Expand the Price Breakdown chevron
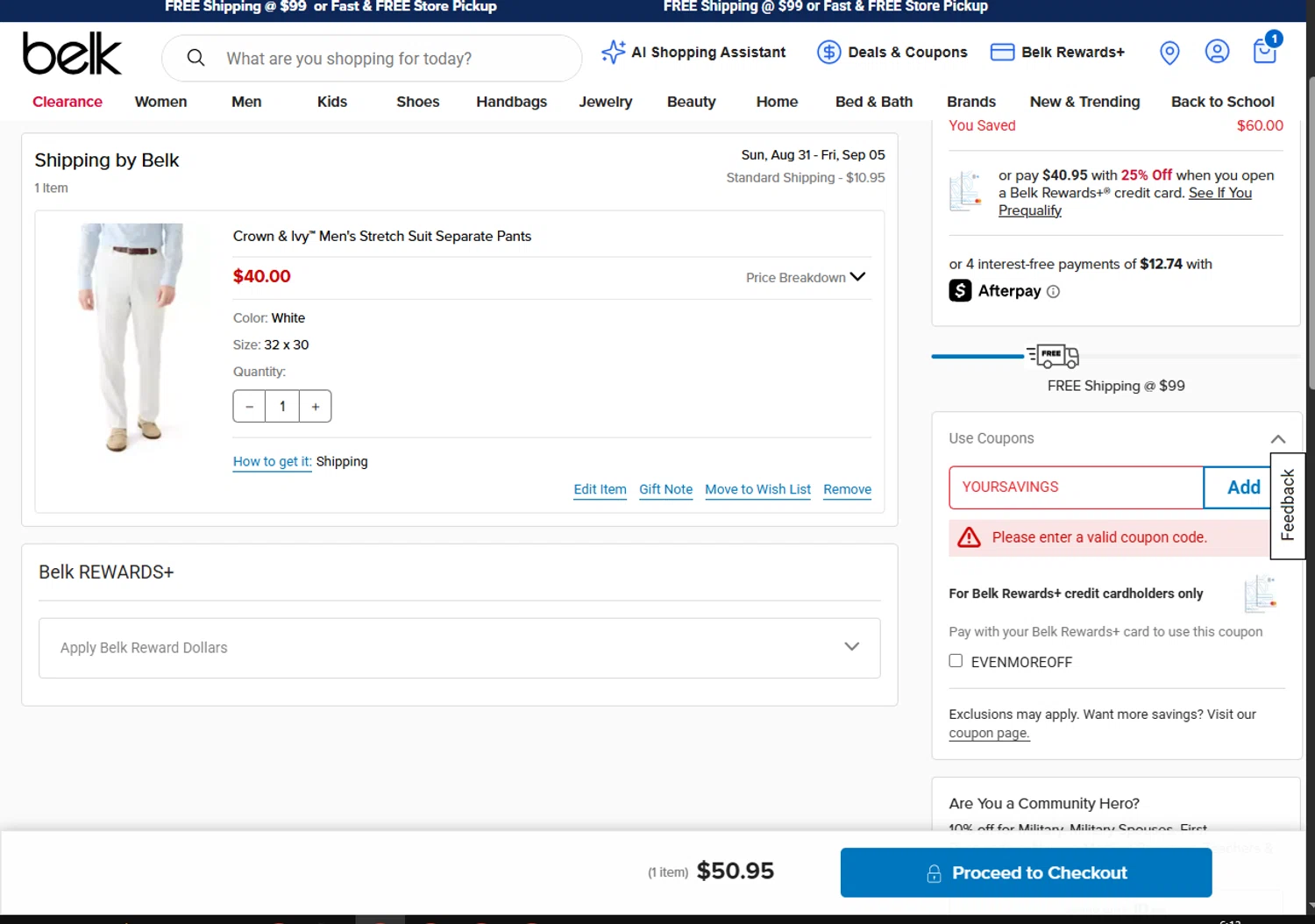 [x=857, y=277]
